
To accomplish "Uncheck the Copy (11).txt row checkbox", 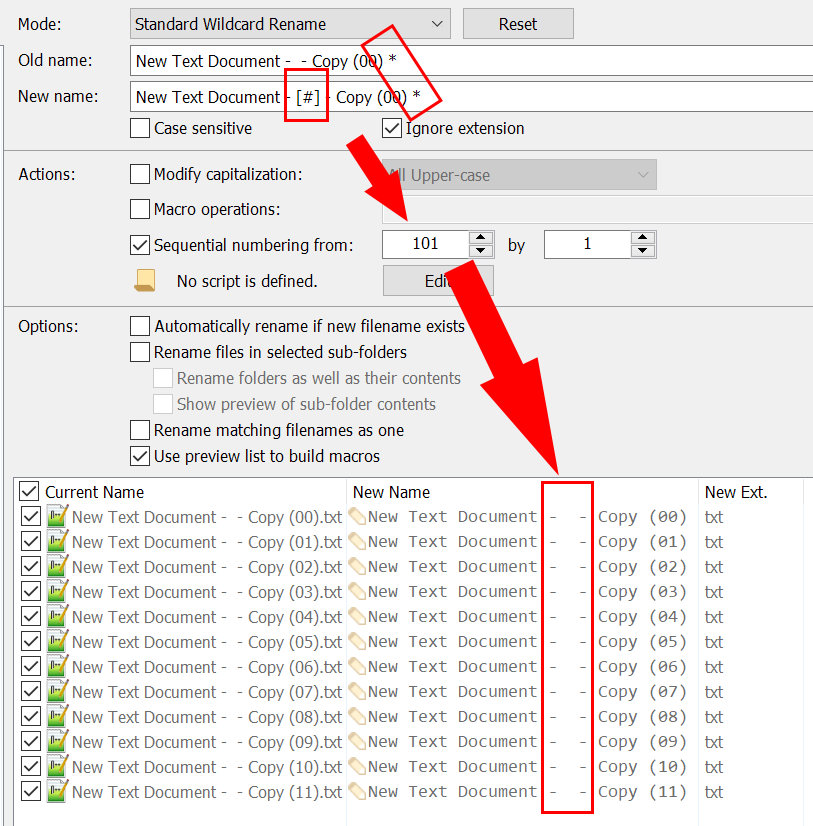I will (x=31, y=791).
